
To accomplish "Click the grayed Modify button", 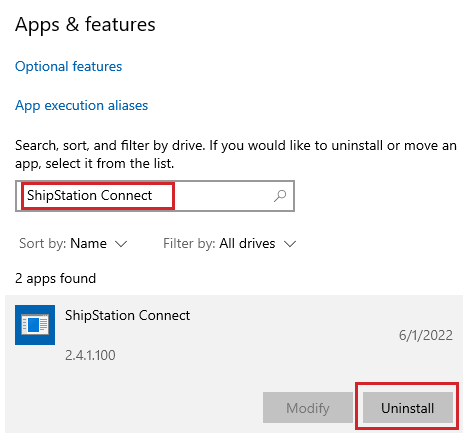I will (x=308, y=408).
